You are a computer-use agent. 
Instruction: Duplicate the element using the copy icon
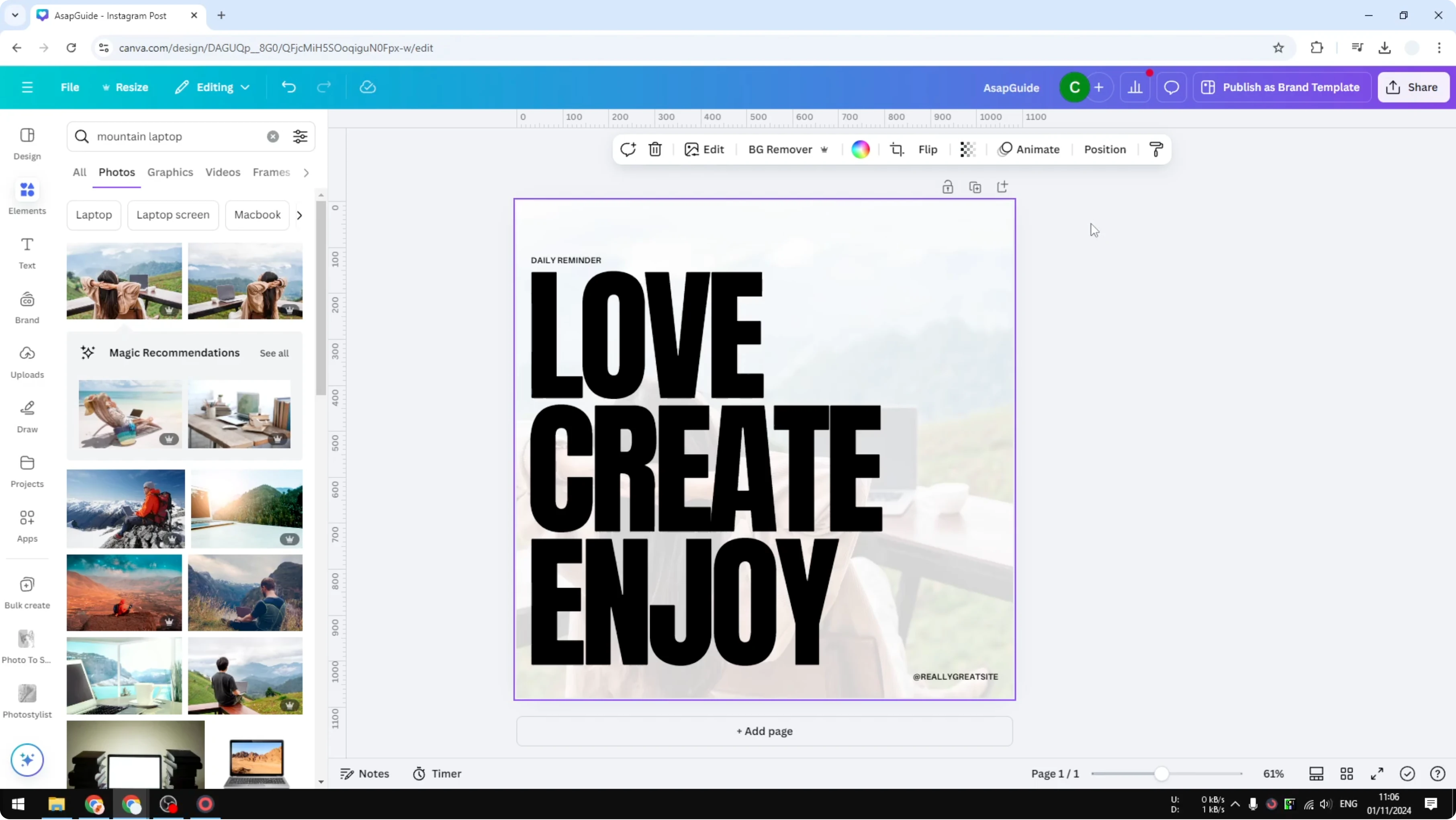point(975,187)
